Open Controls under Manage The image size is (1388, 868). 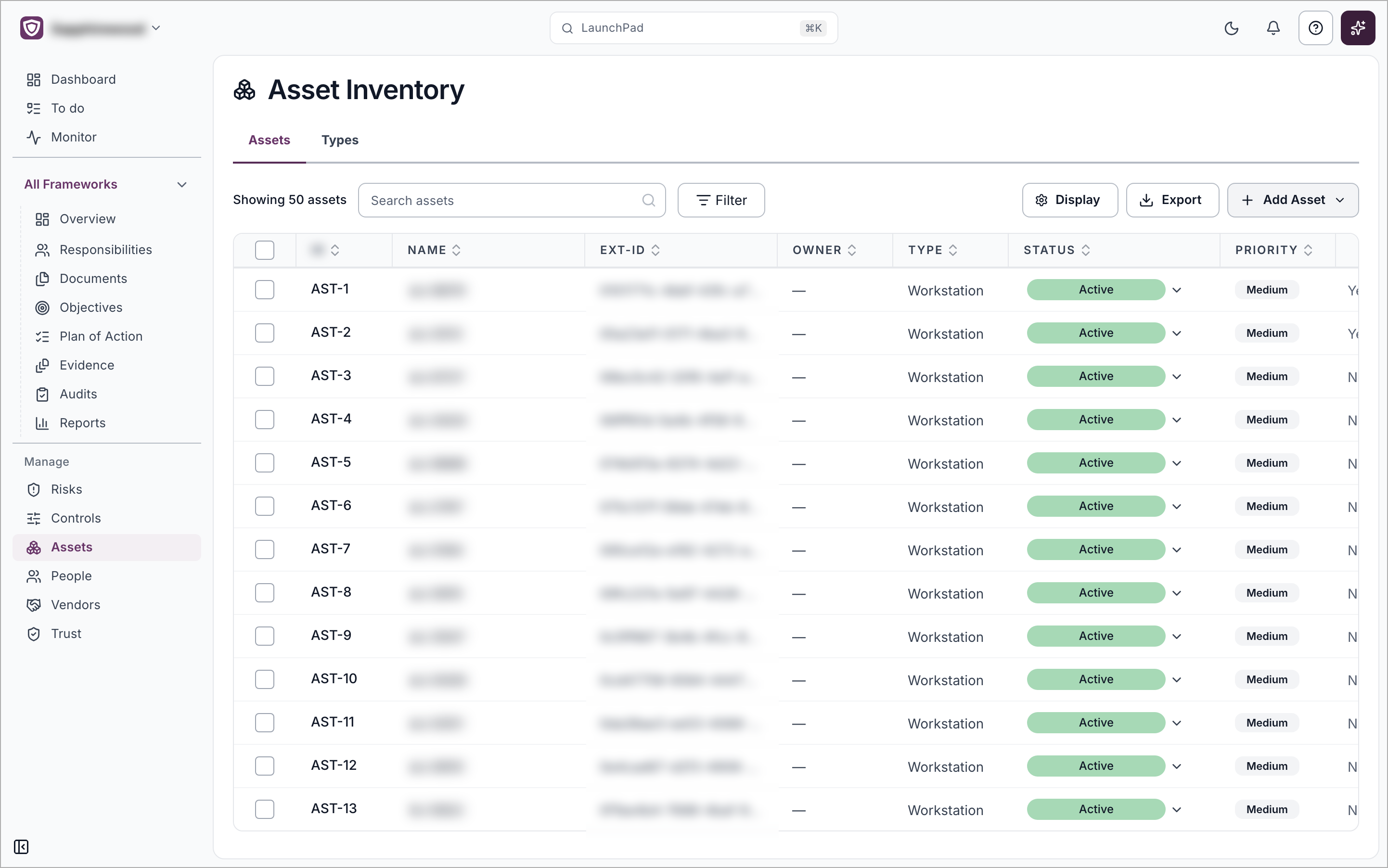pyautogui.click(x=107, y=518)
